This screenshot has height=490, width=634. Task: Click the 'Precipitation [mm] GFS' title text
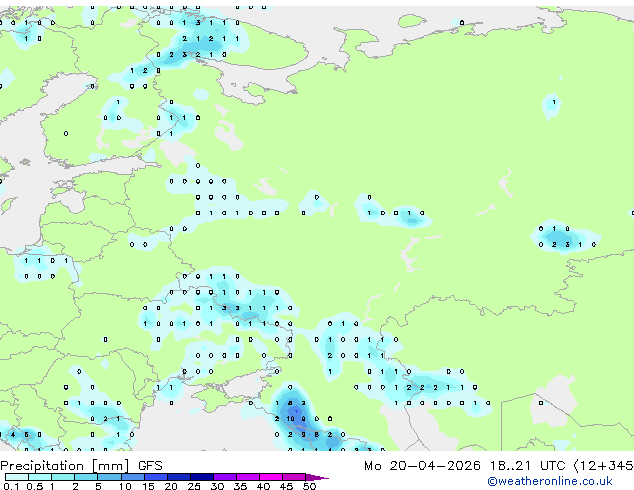click(81, 466)
